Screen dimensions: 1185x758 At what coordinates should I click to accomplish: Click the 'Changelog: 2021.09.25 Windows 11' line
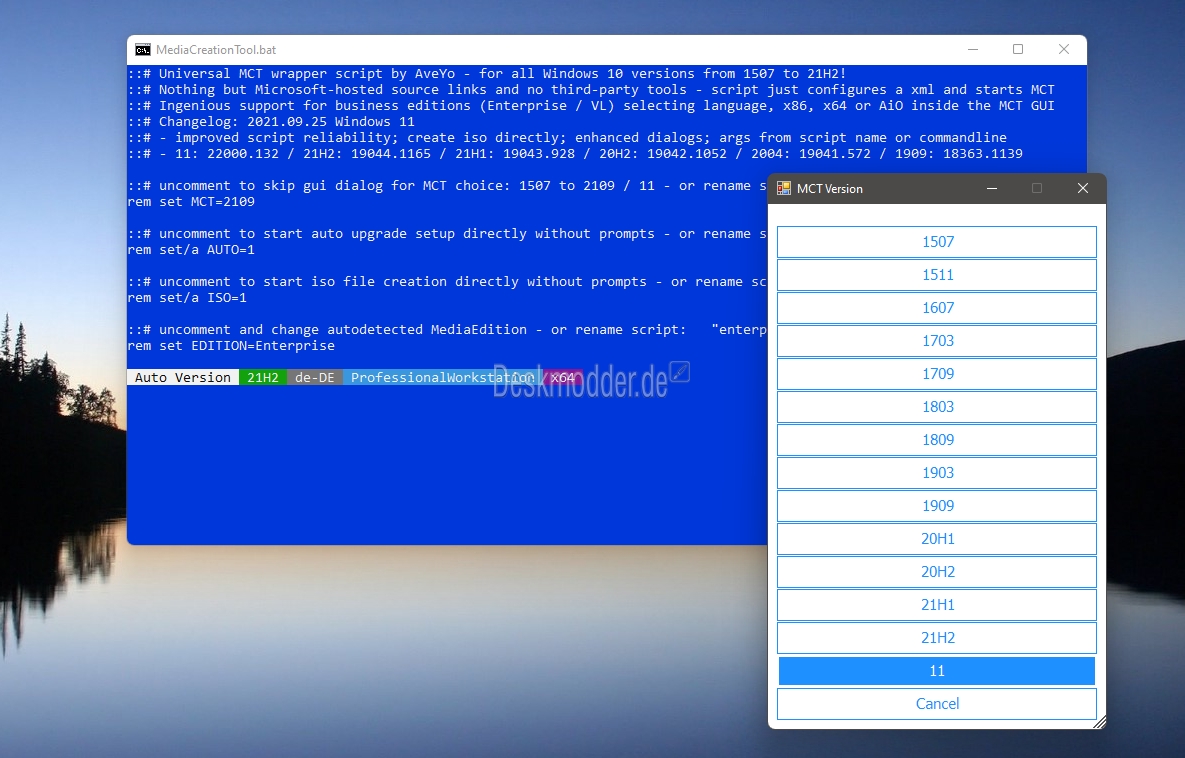pos(271,122)
